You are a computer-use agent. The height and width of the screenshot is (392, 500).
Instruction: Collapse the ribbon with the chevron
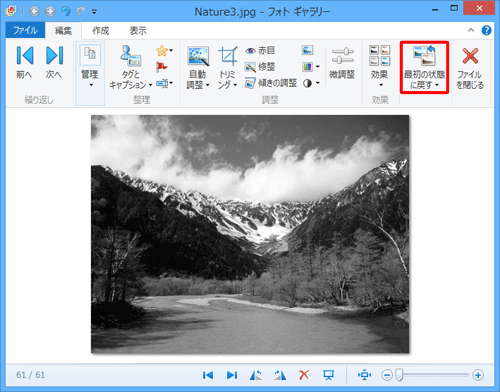[471, 30]
